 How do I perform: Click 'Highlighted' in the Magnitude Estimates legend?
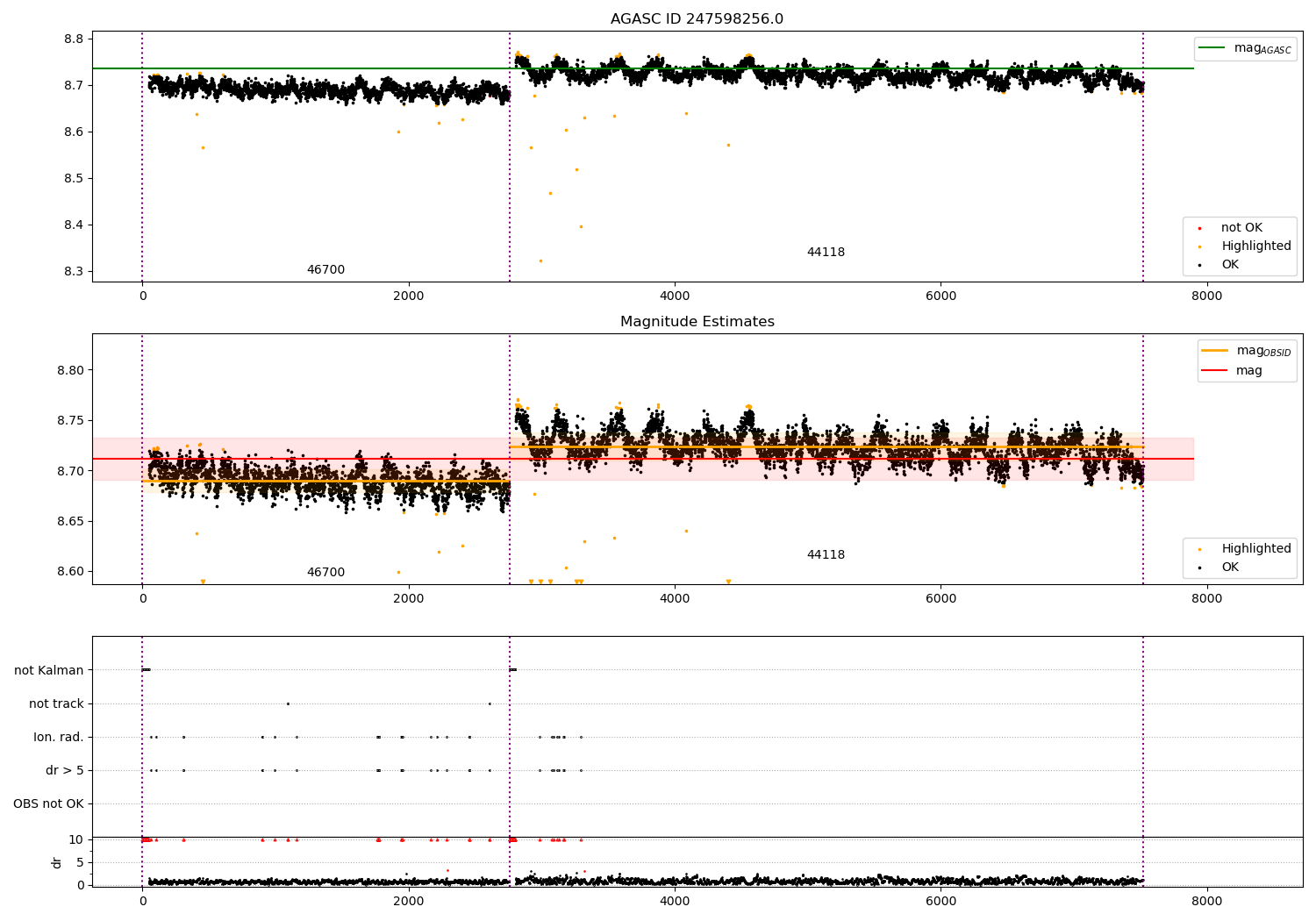1256,549
